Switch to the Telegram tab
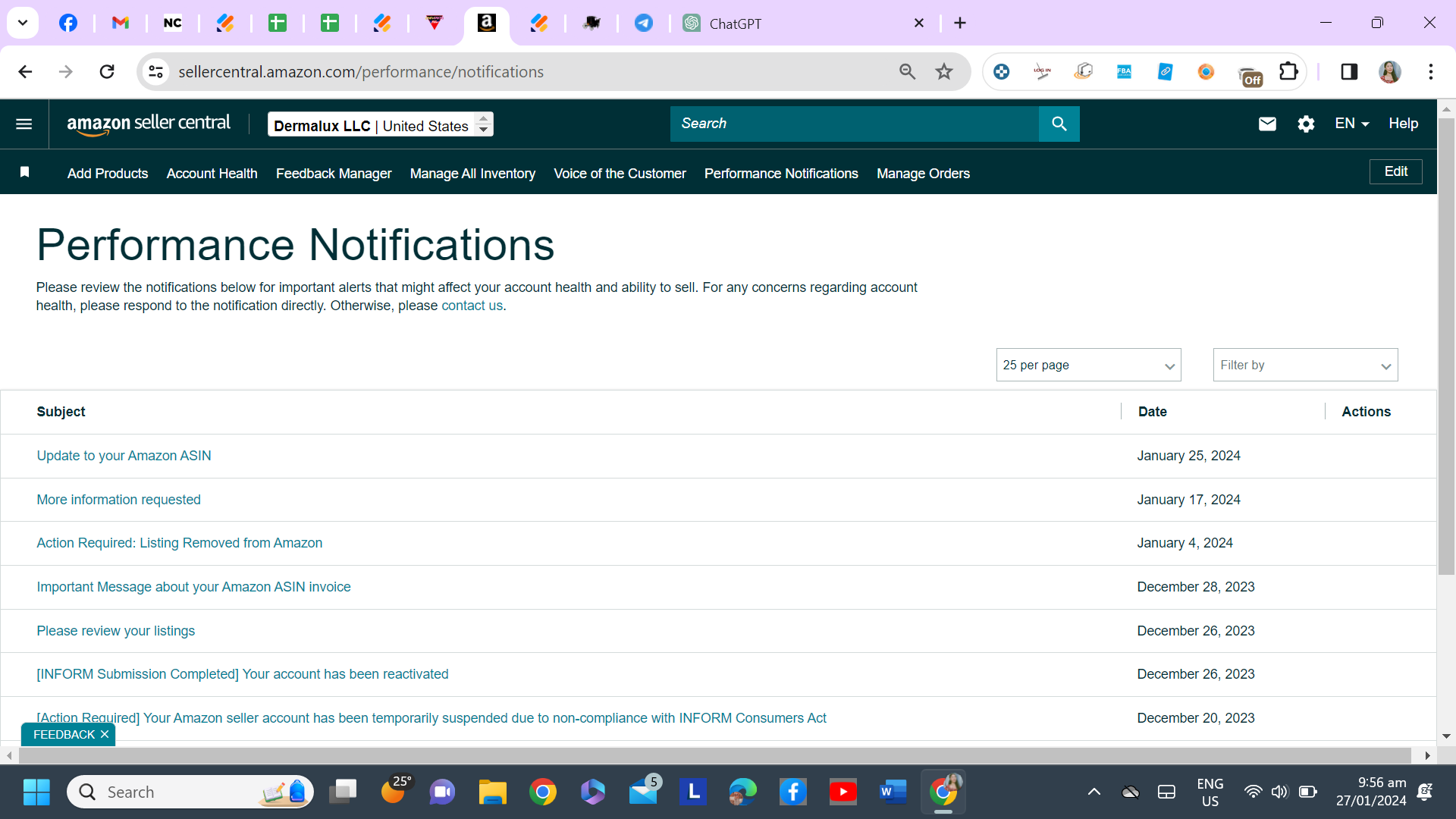 644,24
